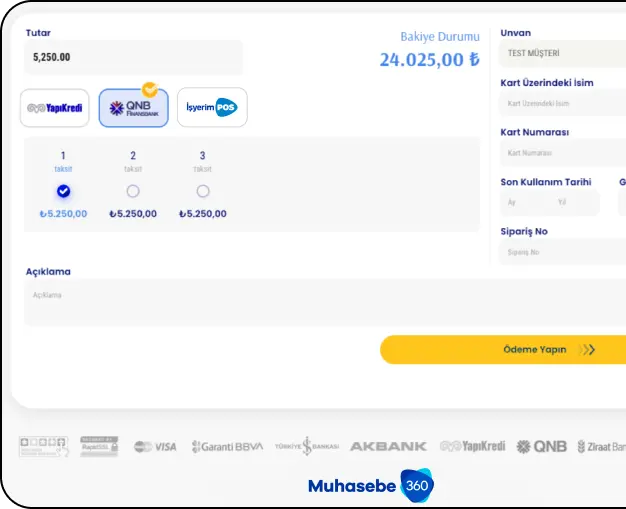Click the Akbank logo in footer
Image resolution: width=626 pixels, height=509 pixels.
(x=388, y=446)
